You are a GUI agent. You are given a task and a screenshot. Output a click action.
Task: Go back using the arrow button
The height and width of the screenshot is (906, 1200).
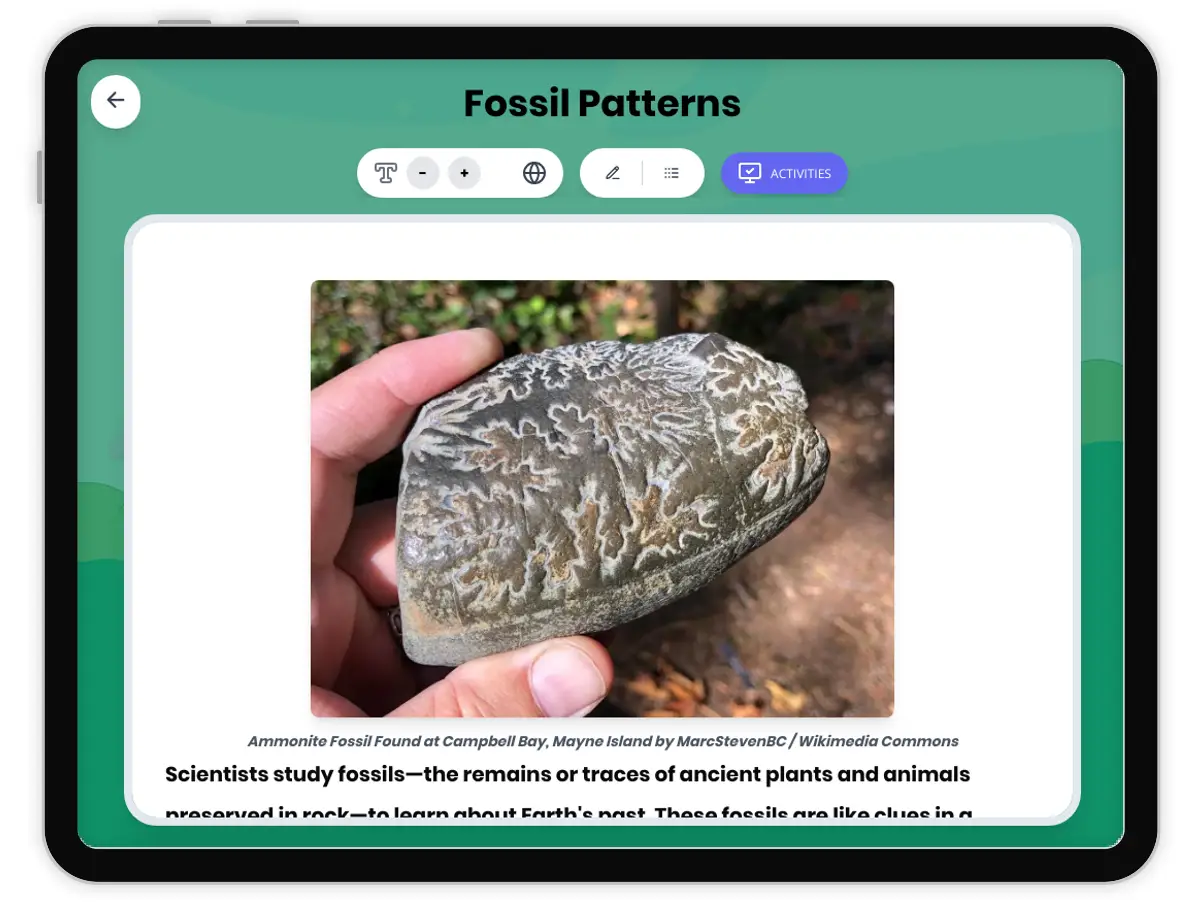(x=116, y=101)
